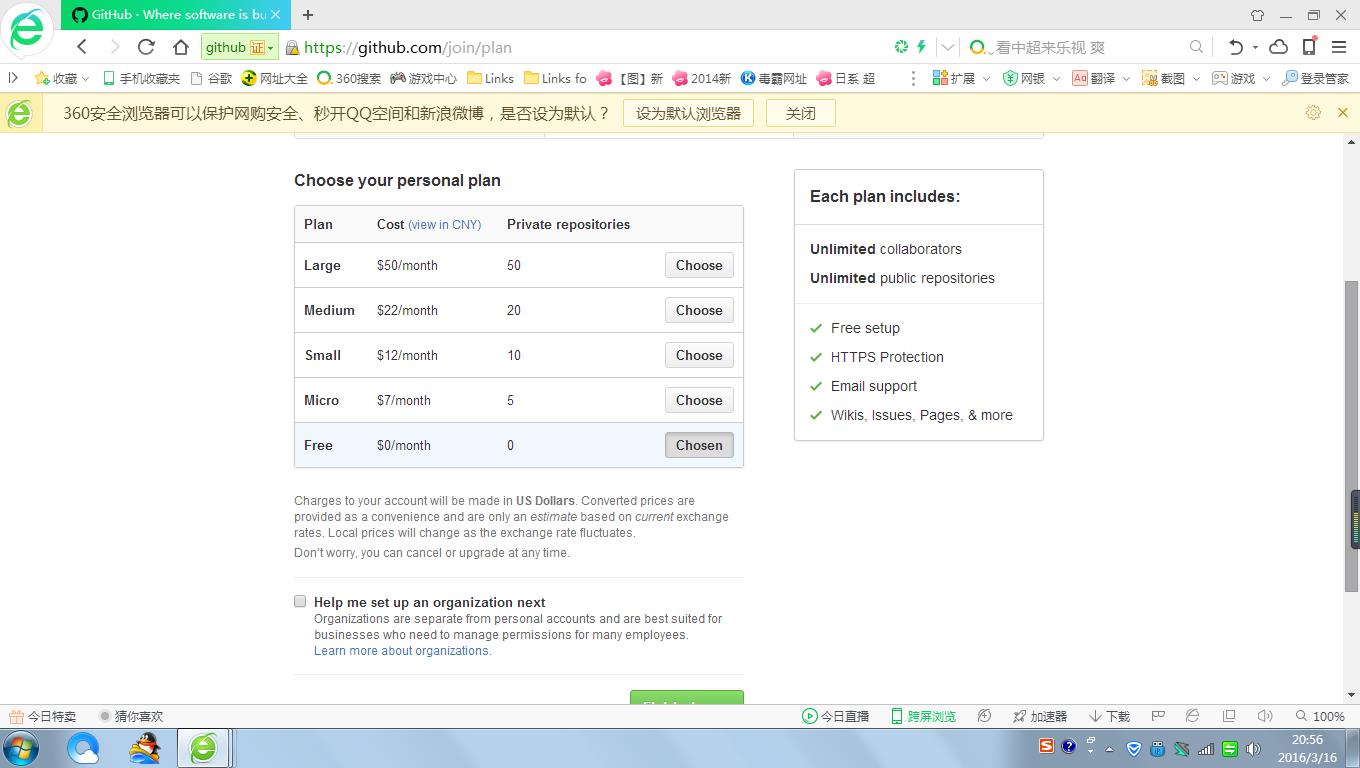Open the cloud sync icon in the toolbar
1360x768 pixels.
[x=1278, y=47]
